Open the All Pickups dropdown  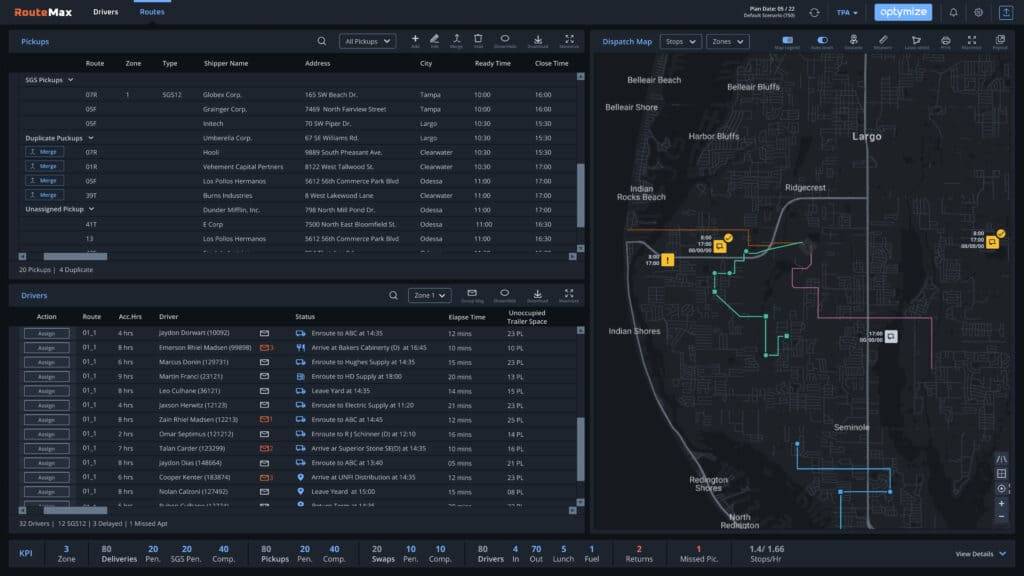click(x=367, y=41)
